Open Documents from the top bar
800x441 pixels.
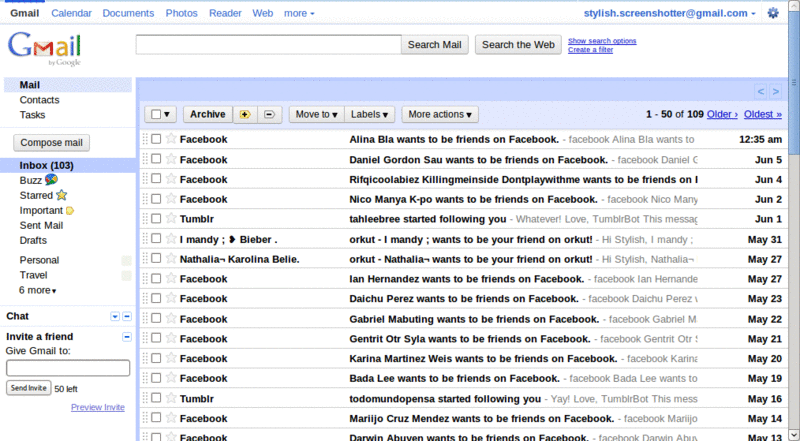[128, 13]
